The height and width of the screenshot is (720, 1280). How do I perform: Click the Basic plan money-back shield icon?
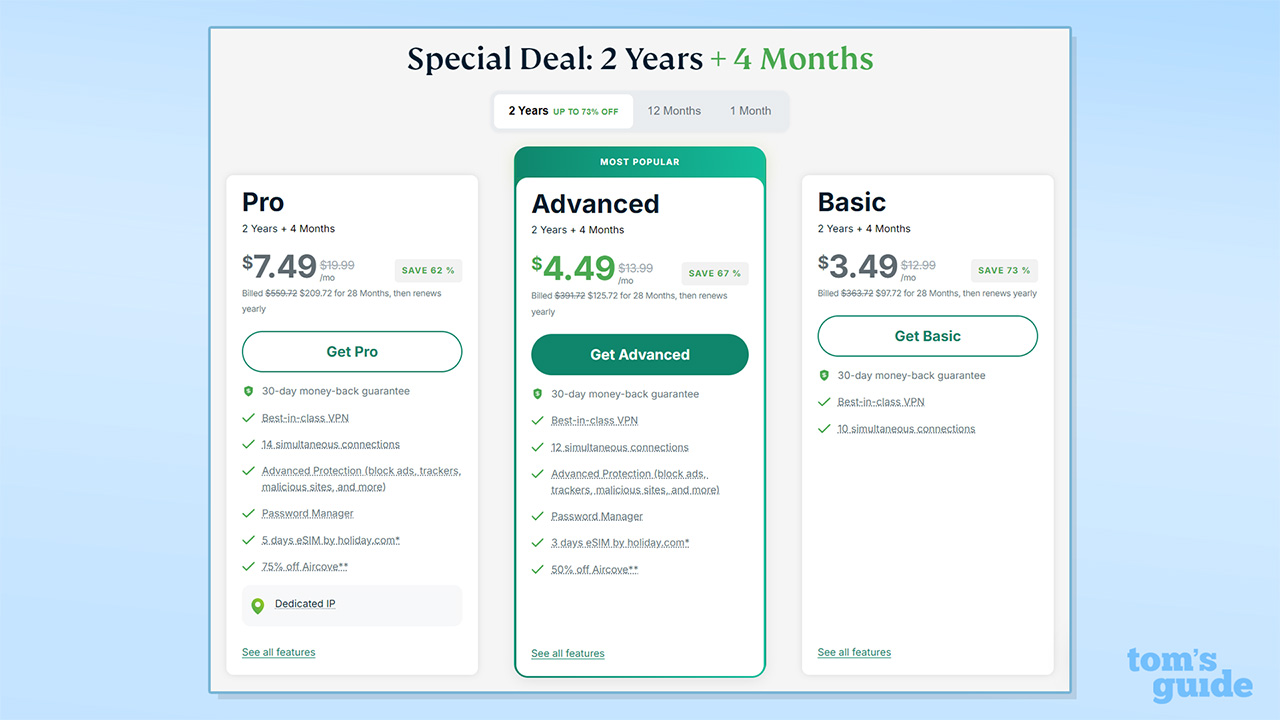pyautogui.click(x=824, y=376)
